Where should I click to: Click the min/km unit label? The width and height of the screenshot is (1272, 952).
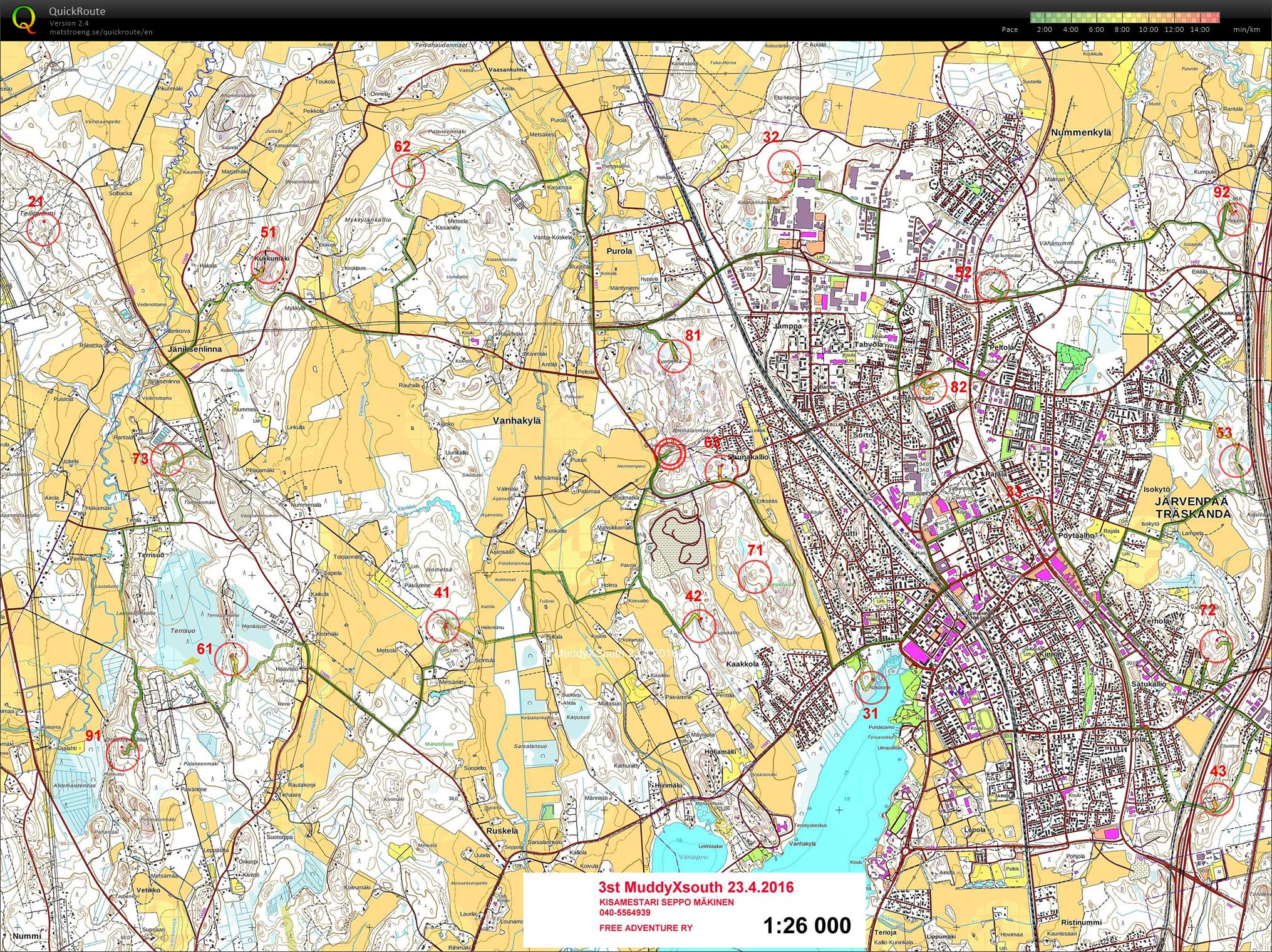pos(1246,29)
